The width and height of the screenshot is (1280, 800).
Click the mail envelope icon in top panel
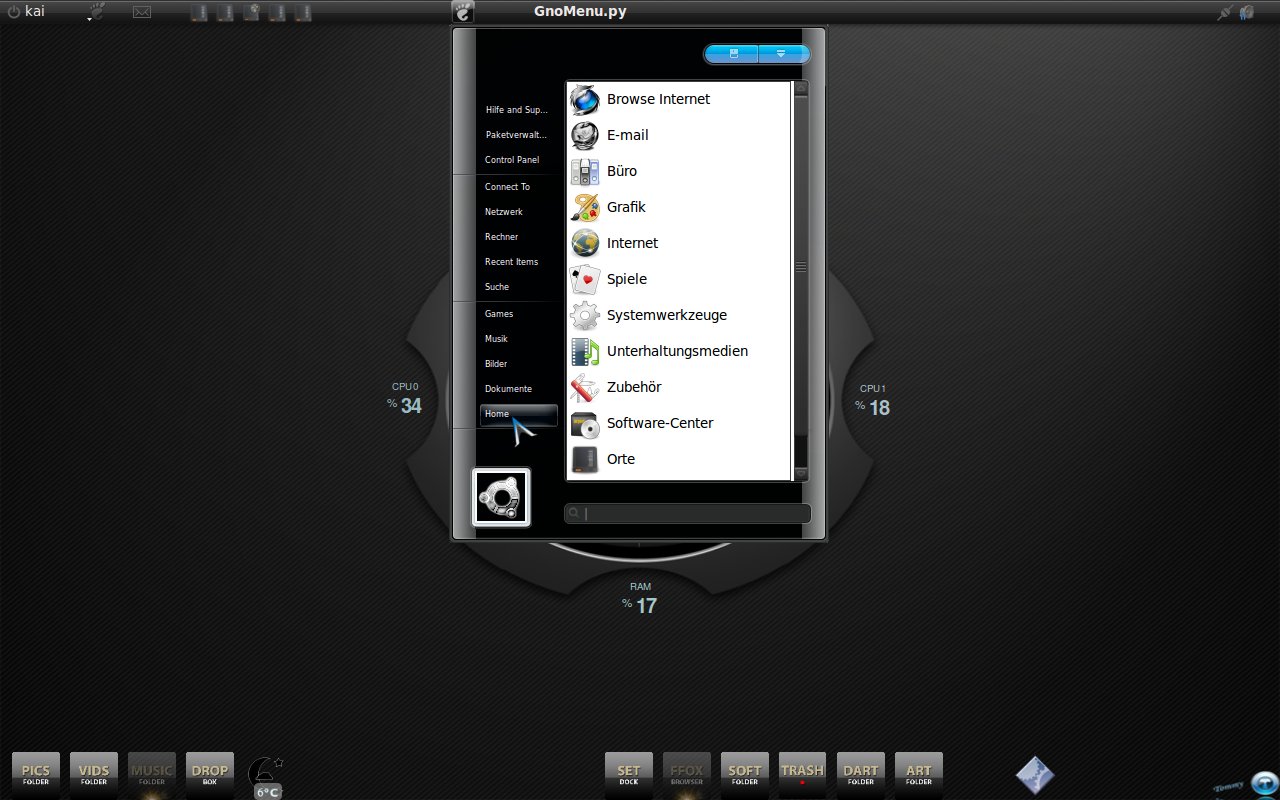[x=142, y=12]
